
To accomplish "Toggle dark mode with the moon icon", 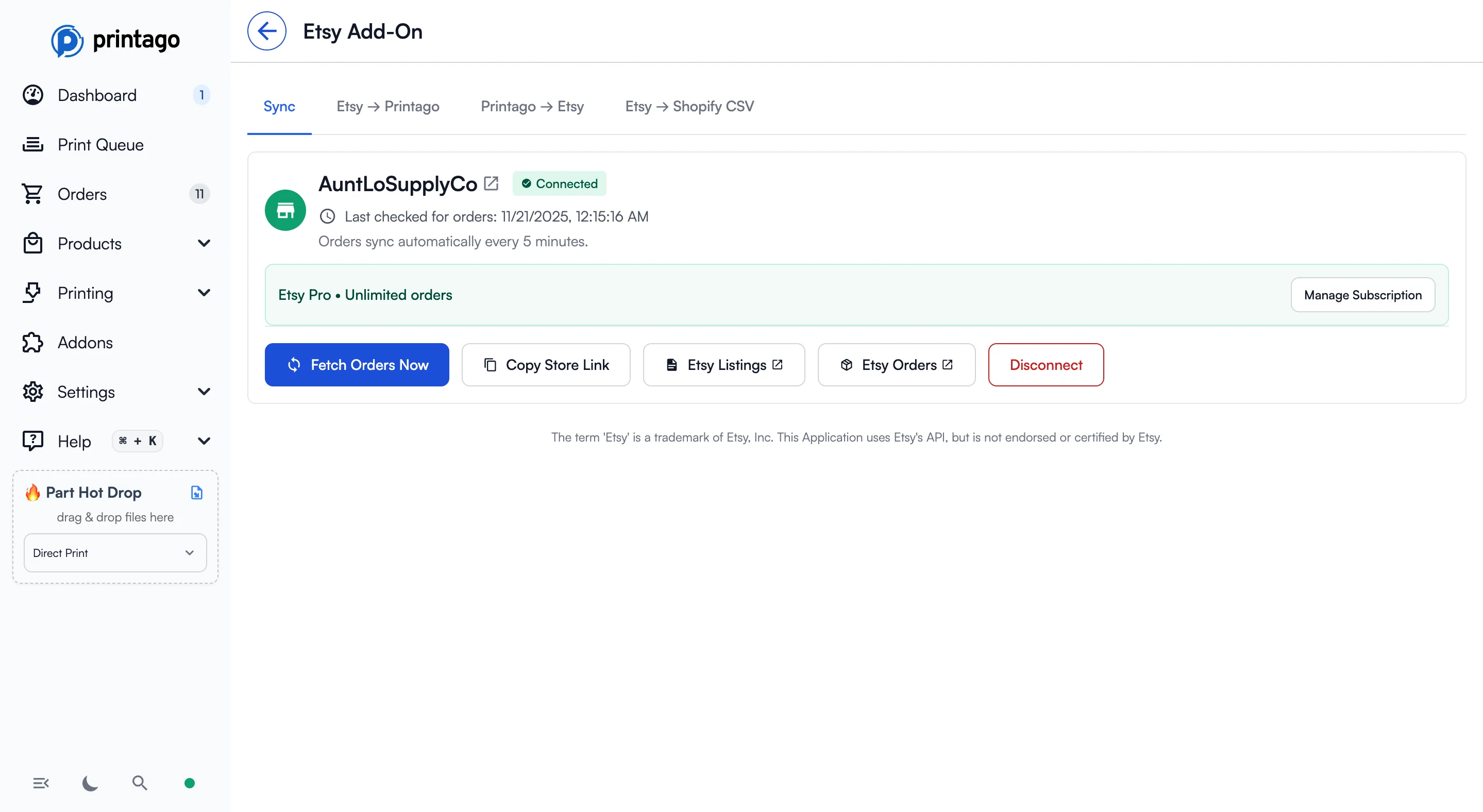I will [x=90, y=783].
